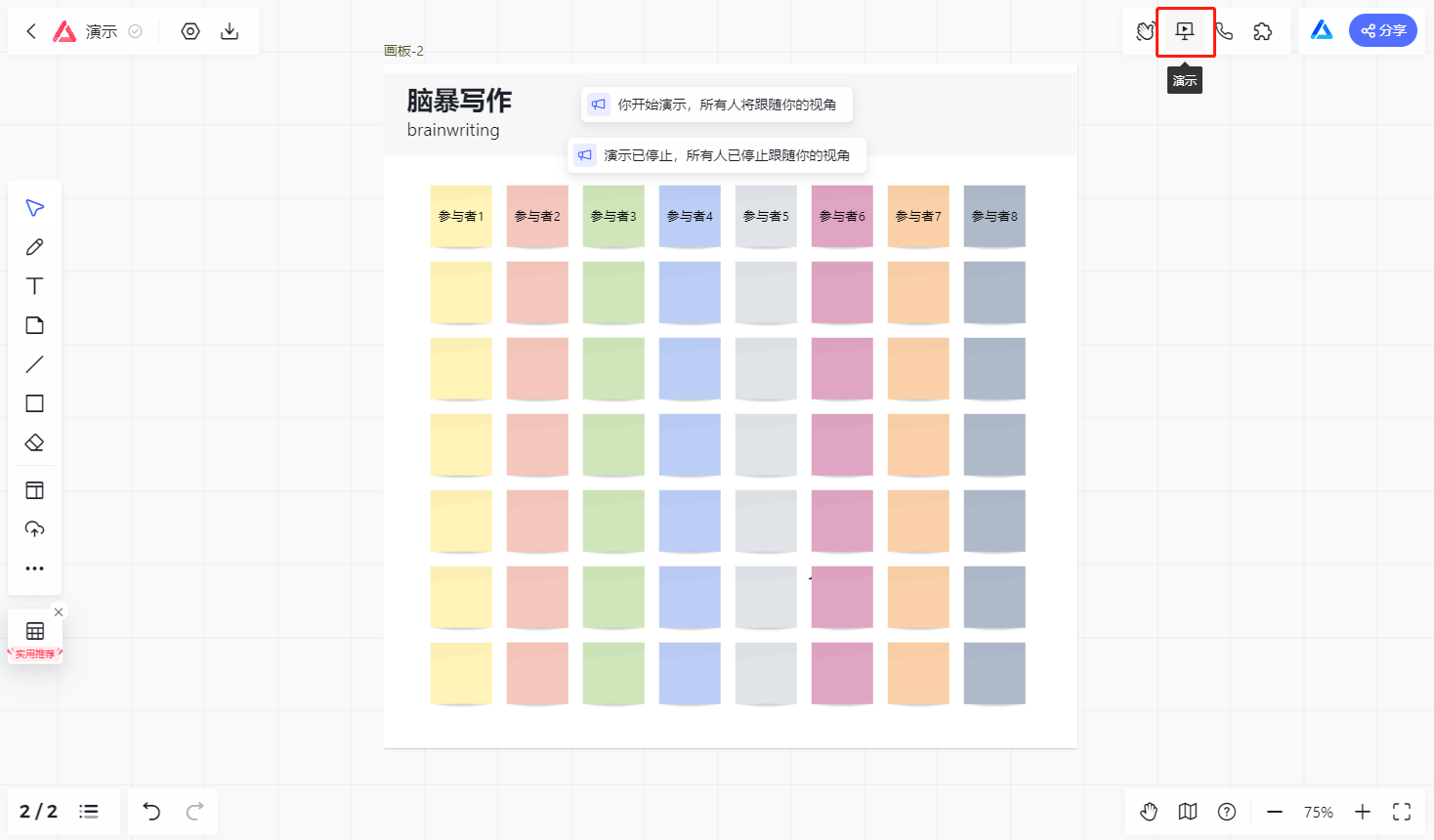Choose the selection arrow tool

(x=35, y=208)
